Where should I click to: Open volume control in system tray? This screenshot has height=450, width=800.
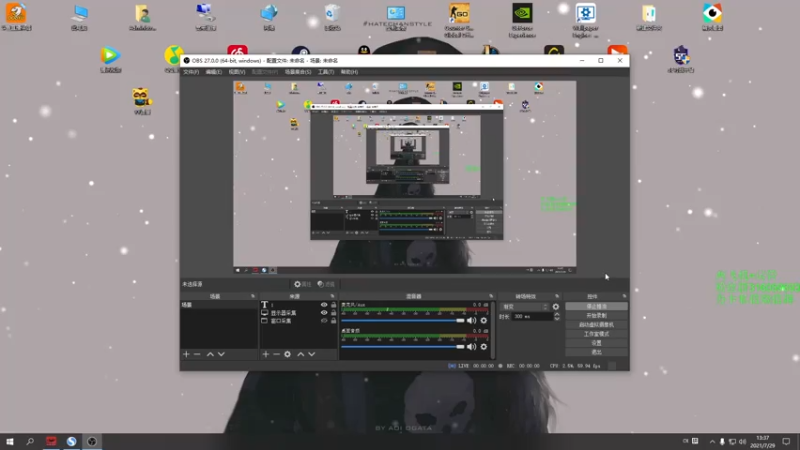[742, 441]
